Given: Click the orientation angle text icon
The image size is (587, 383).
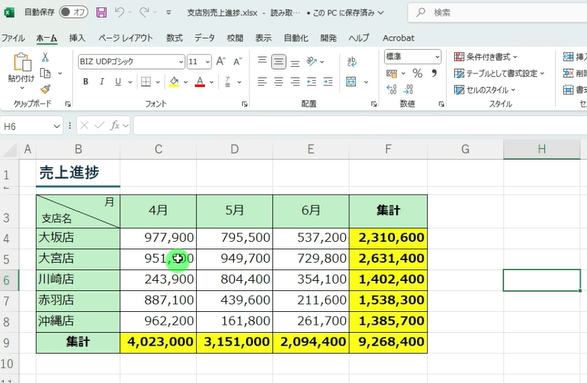Looking at the screenshot, I should (x=311, y=61).
